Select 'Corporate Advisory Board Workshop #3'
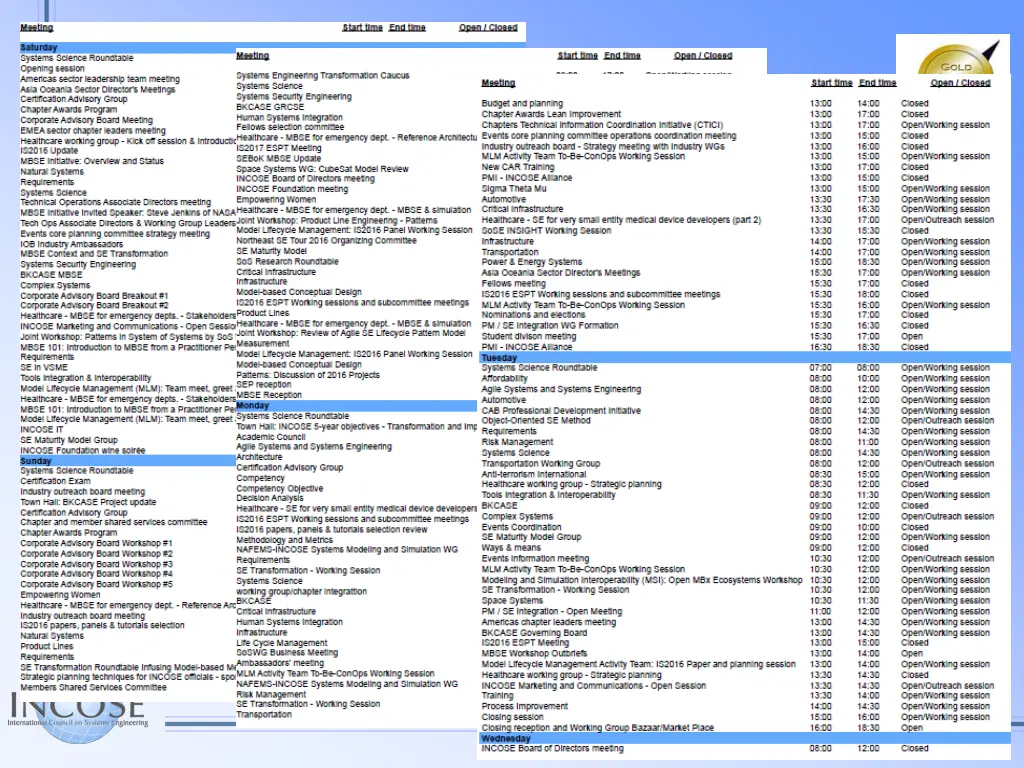 click(x=97, y=564)
